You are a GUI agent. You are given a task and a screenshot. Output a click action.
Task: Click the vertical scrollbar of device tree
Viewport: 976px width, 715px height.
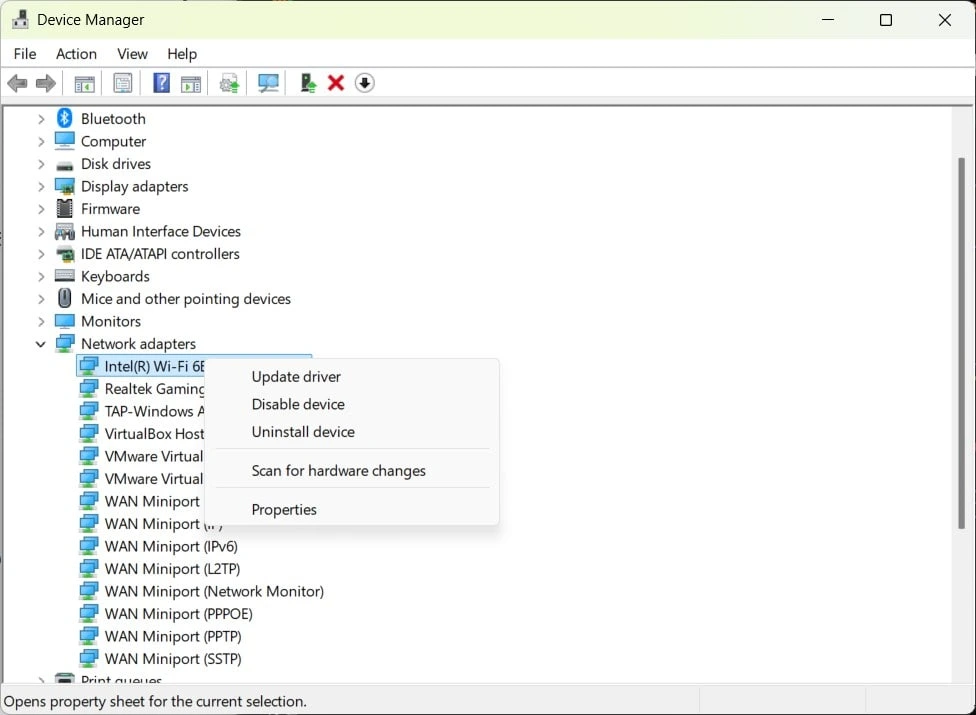[961, 340]
